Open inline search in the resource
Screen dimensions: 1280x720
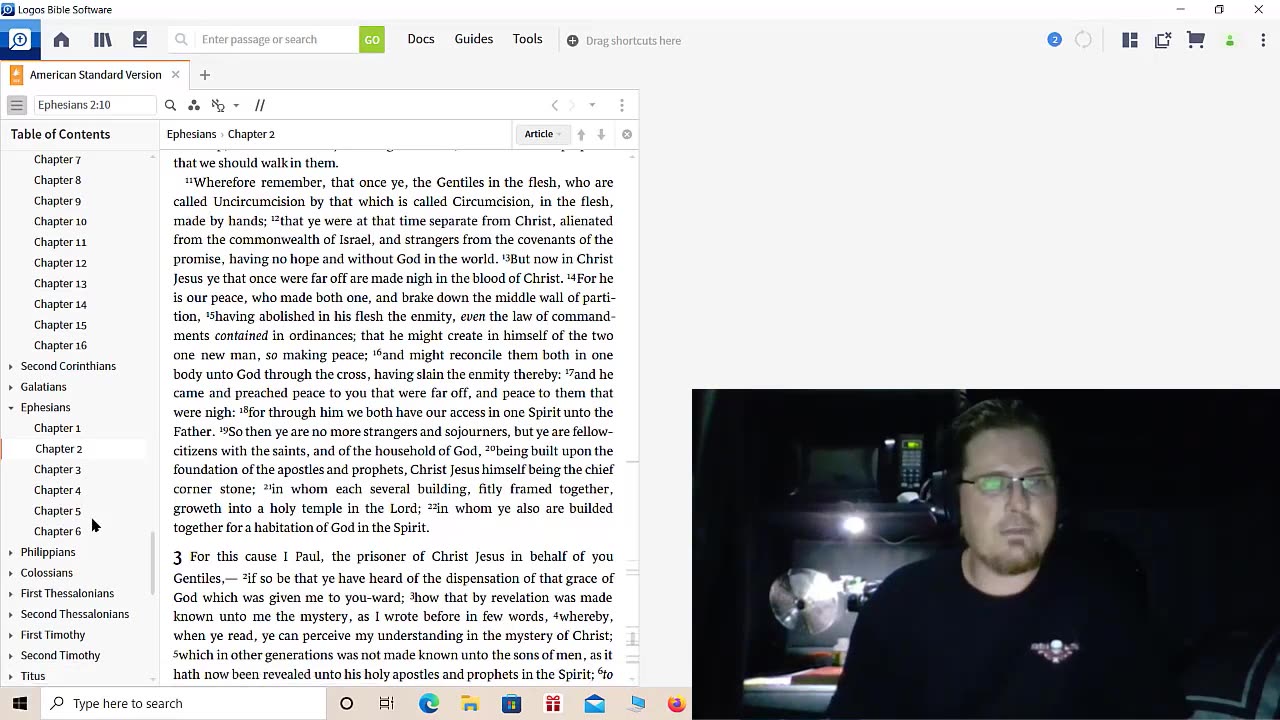(x=170, y=105)
